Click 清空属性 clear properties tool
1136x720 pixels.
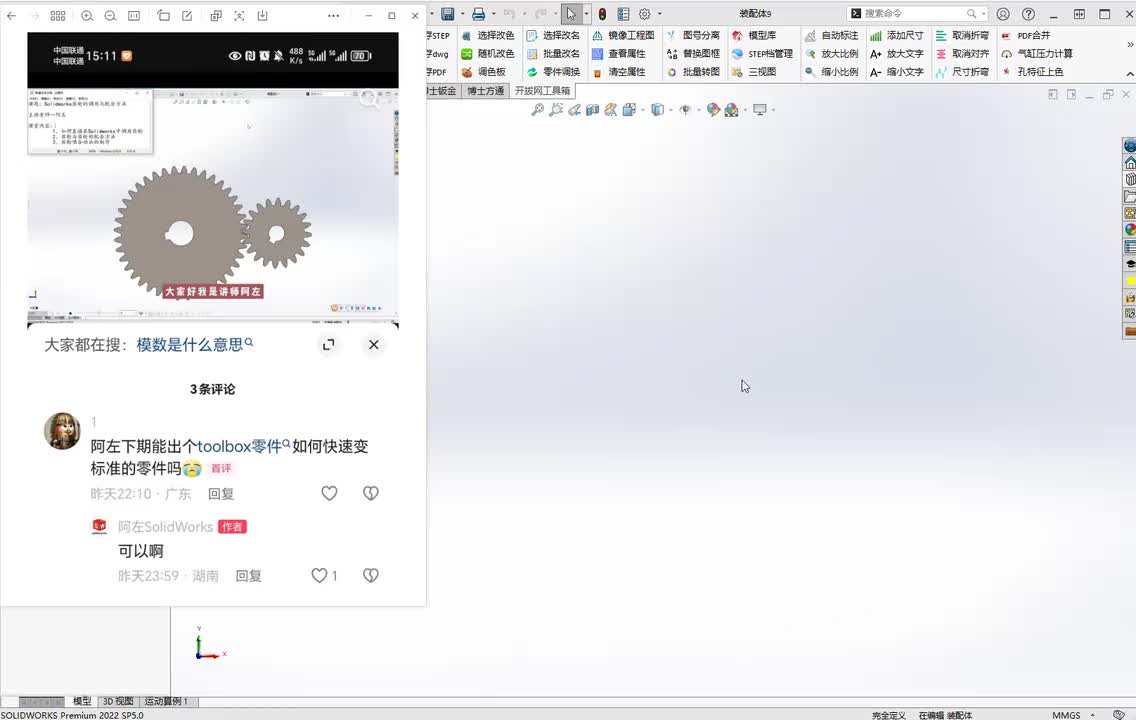[x=619, y=72]
